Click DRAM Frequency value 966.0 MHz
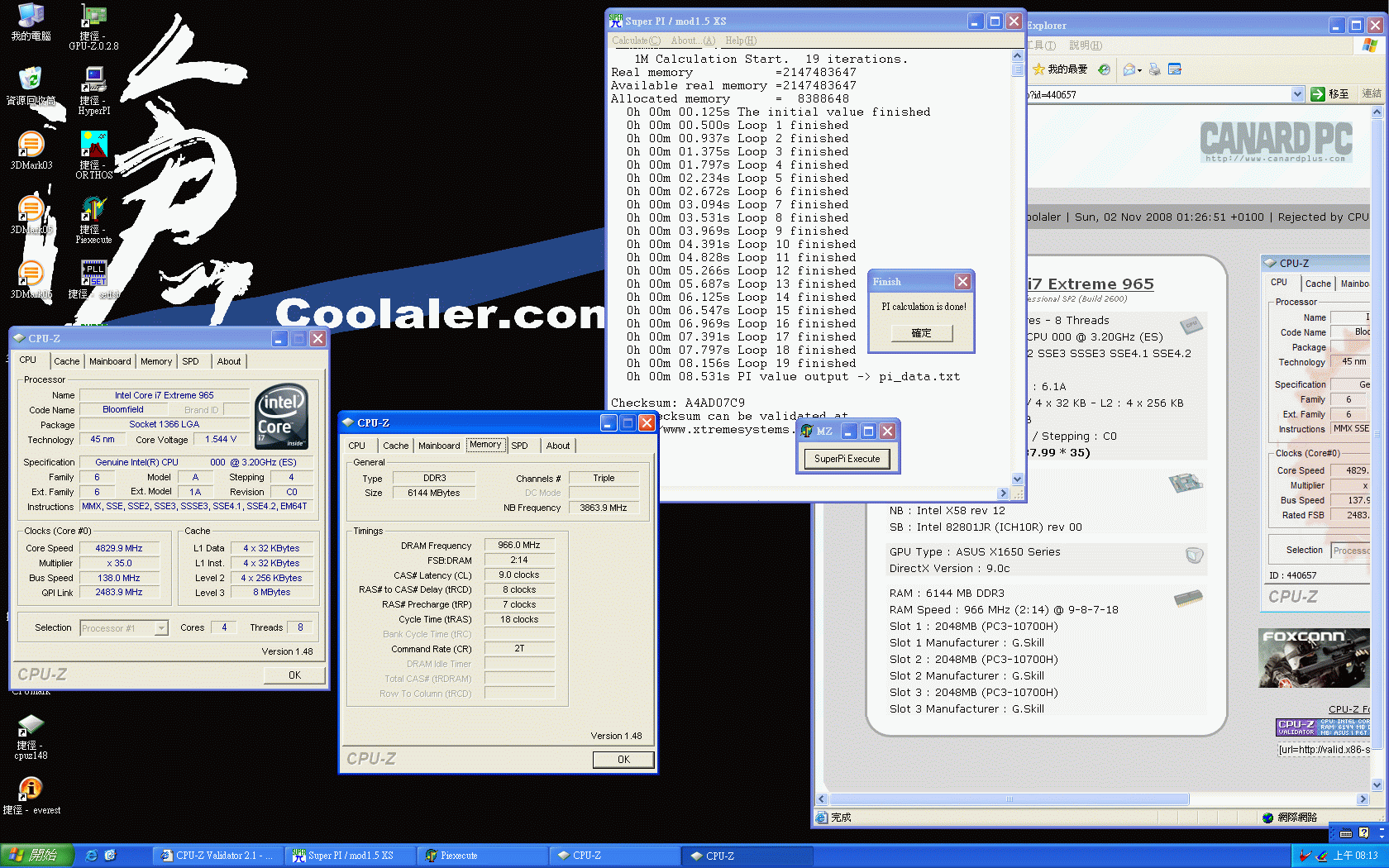1389x868 pixels. pyautogui.click(x=519, y=546)
